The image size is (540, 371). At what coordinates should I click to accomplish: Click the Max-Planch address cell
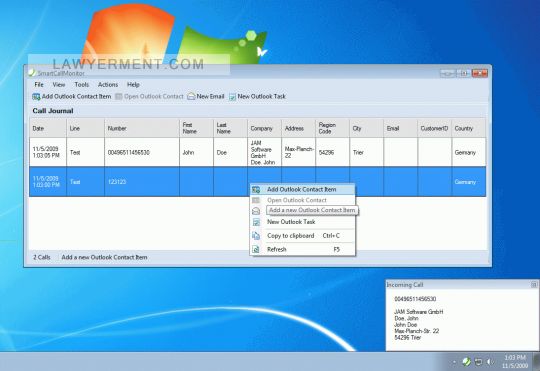click(298, 152)
